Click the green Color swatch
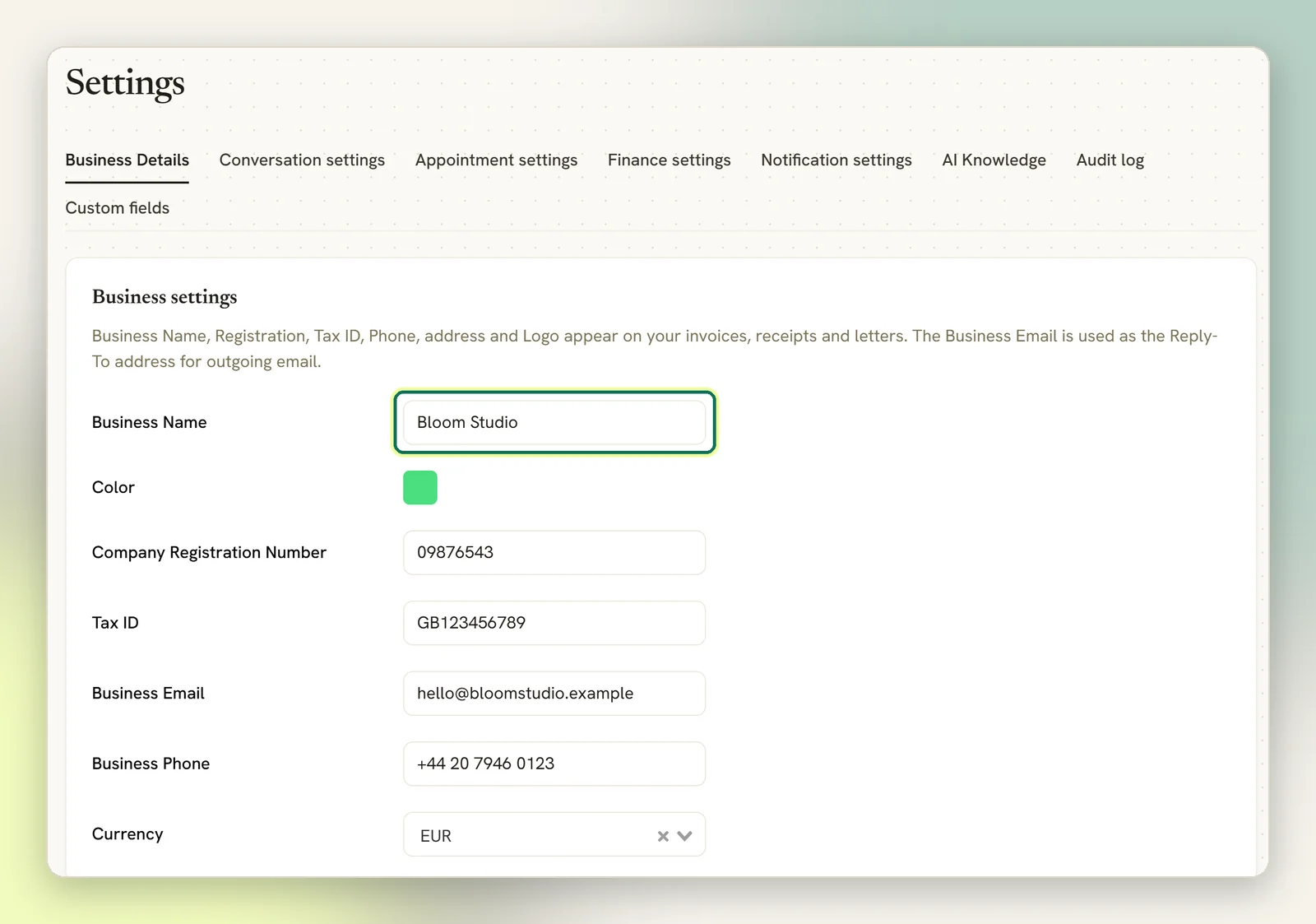Screen dimensions: 1316x924 click(x=420, y=487)
